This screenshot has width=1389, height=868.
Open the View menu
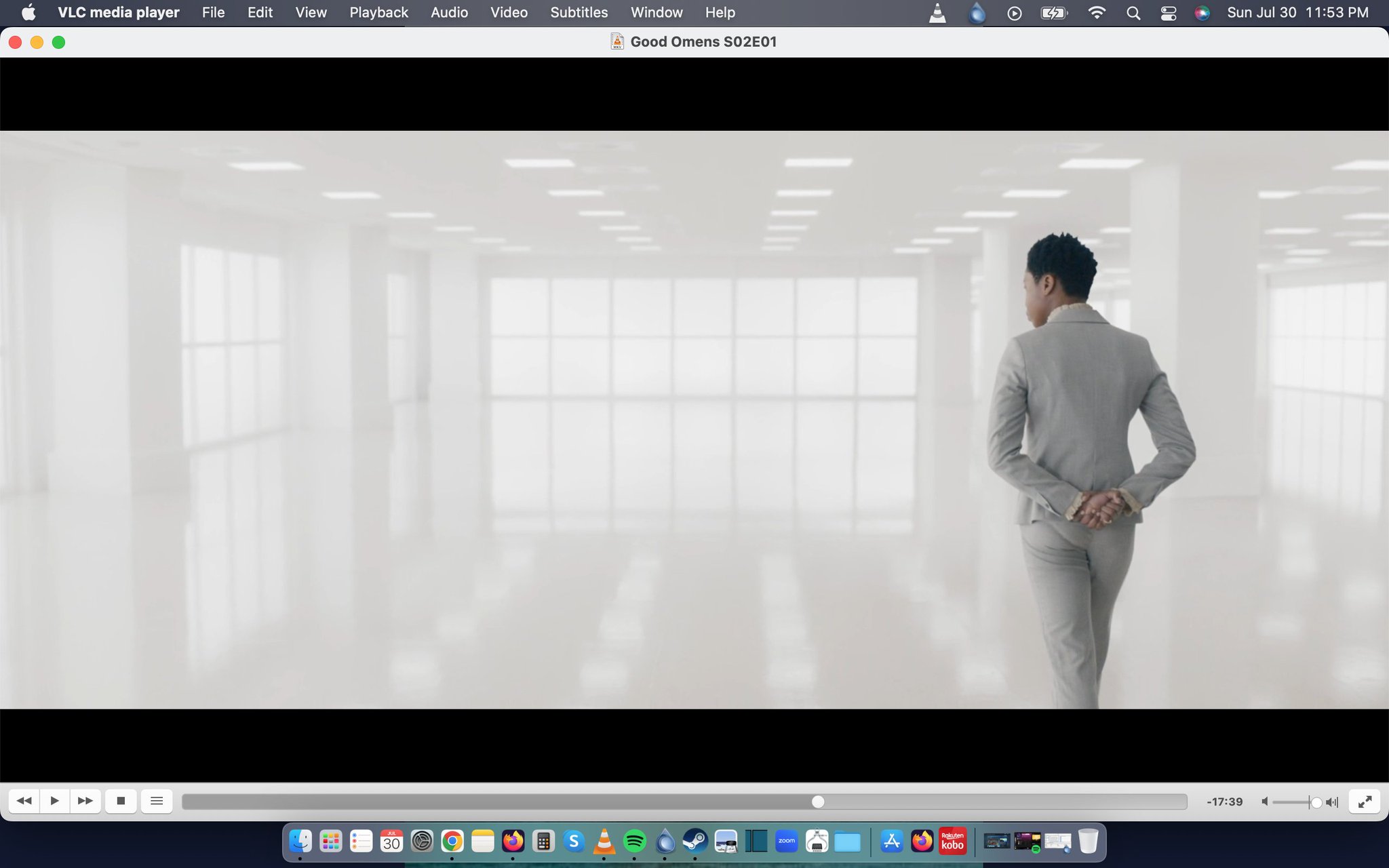coord(311,12)
